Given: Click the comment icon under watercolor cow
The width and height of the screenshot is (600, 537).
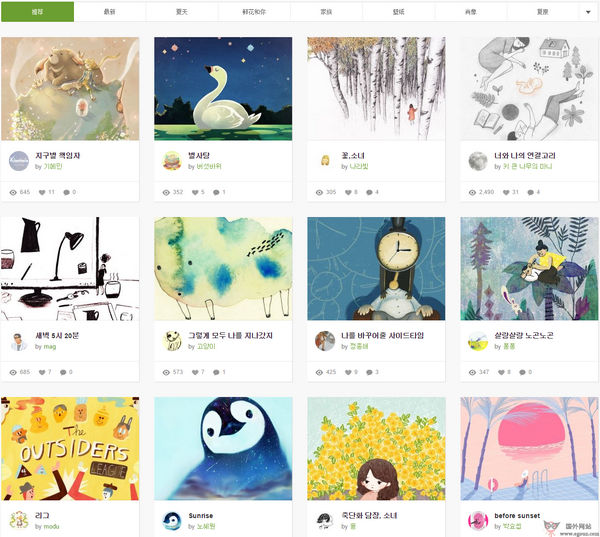Looking at the screenshot, I should click(x=216, y=372).
